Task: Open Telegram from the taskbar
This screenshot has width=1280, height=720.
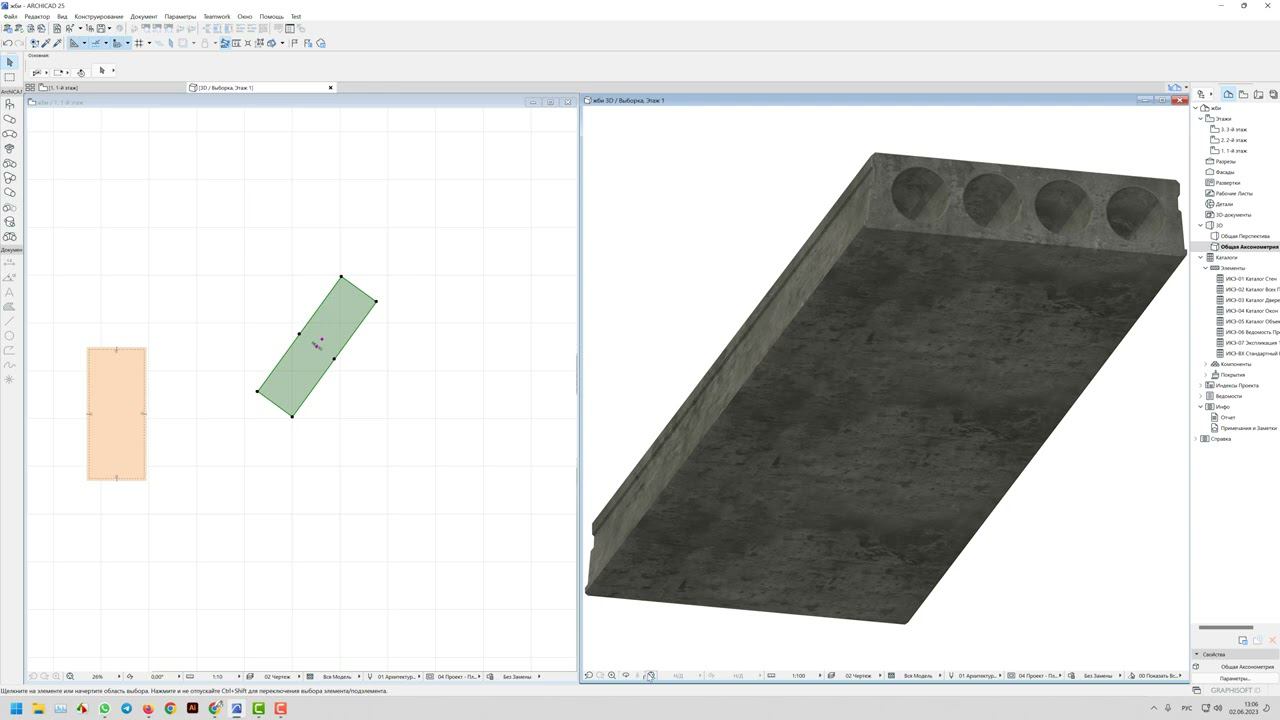Action: pos(126,709)
